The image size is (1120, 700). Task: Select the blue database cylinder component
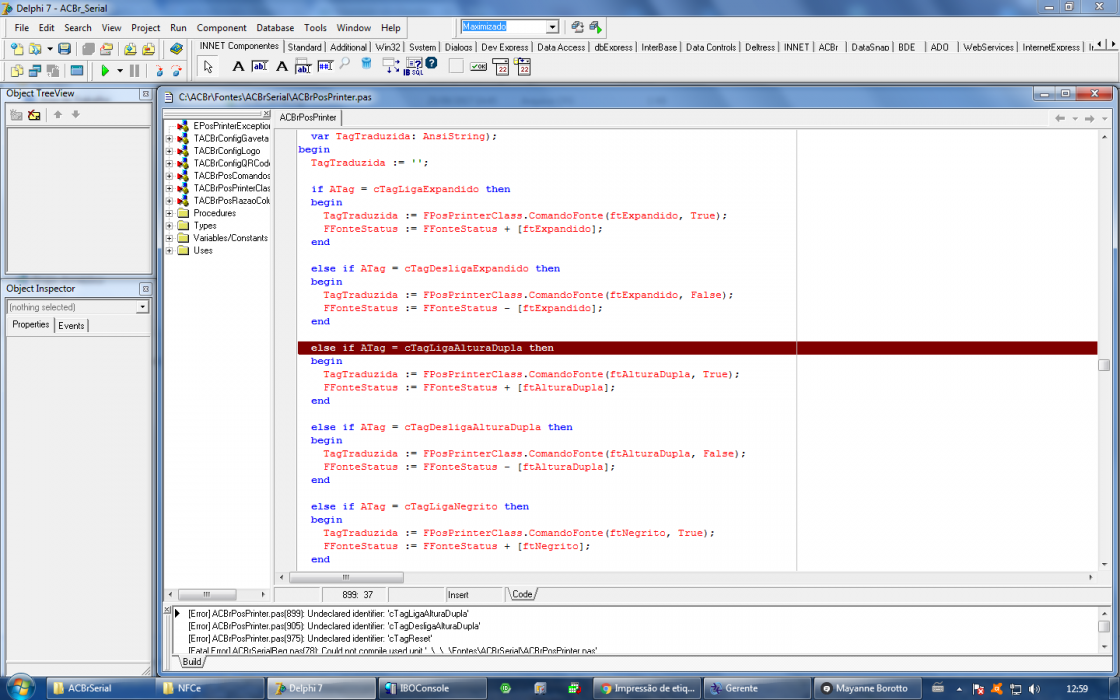[x=366, y=65]
